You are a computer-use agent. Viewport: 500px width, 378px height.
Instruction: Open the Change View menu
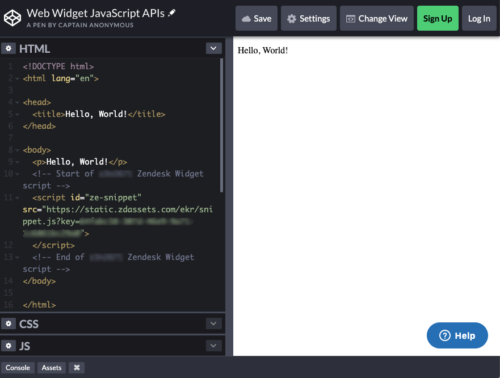(377, 18)
